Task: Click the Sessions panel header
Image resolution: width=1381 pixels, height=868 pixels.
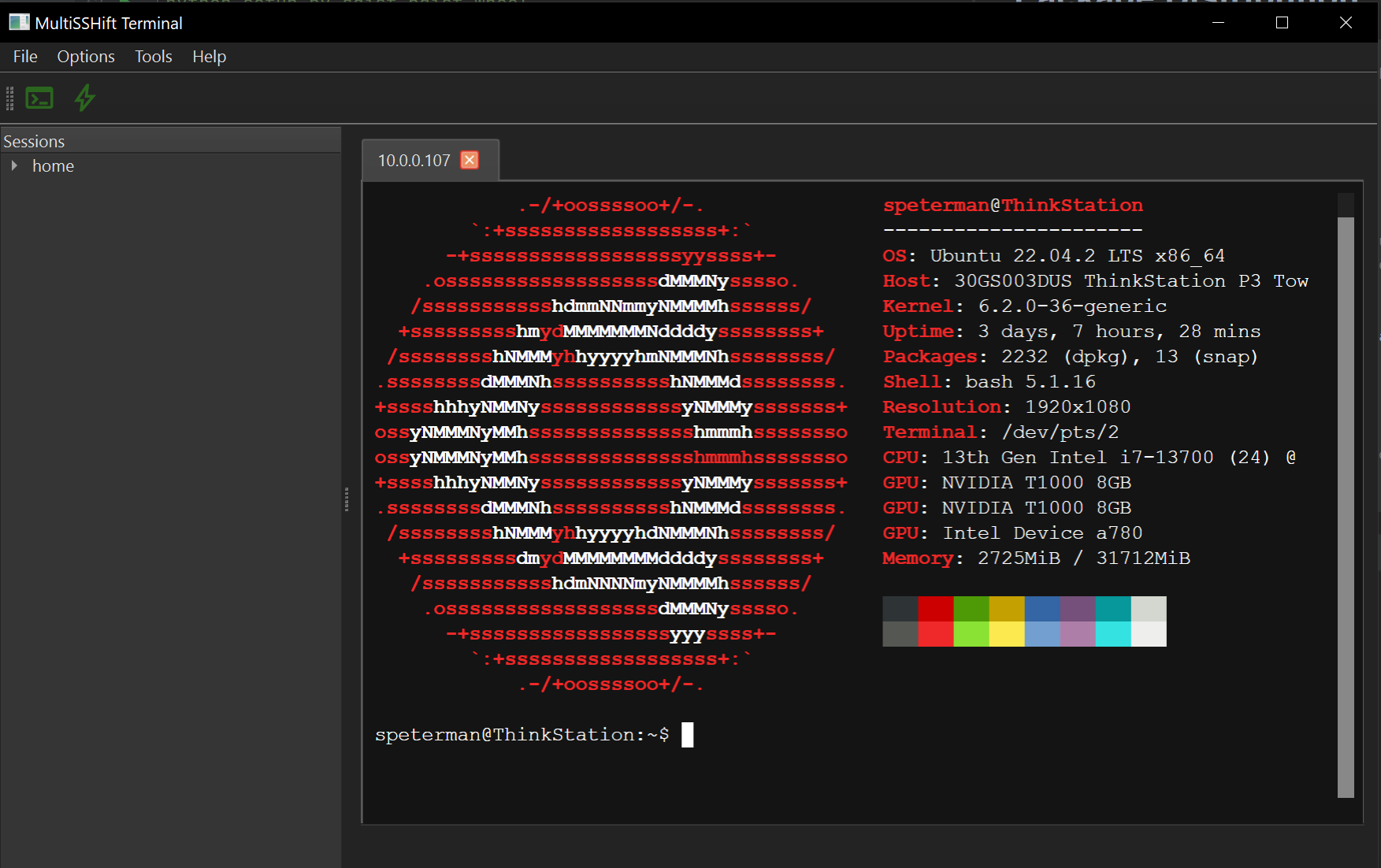Action: 170,141
